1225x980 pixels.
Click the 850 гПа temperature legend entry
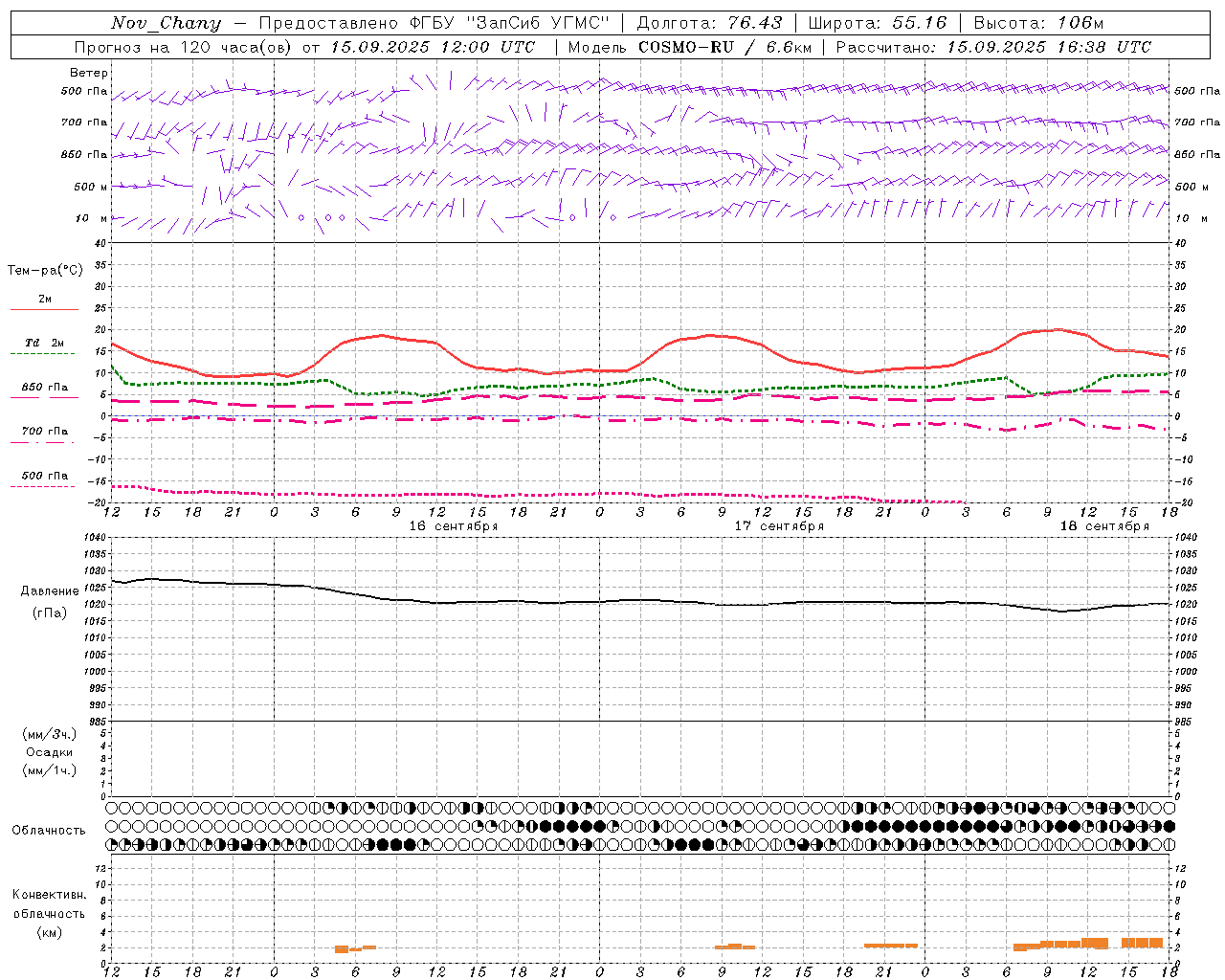pos(44,391)
